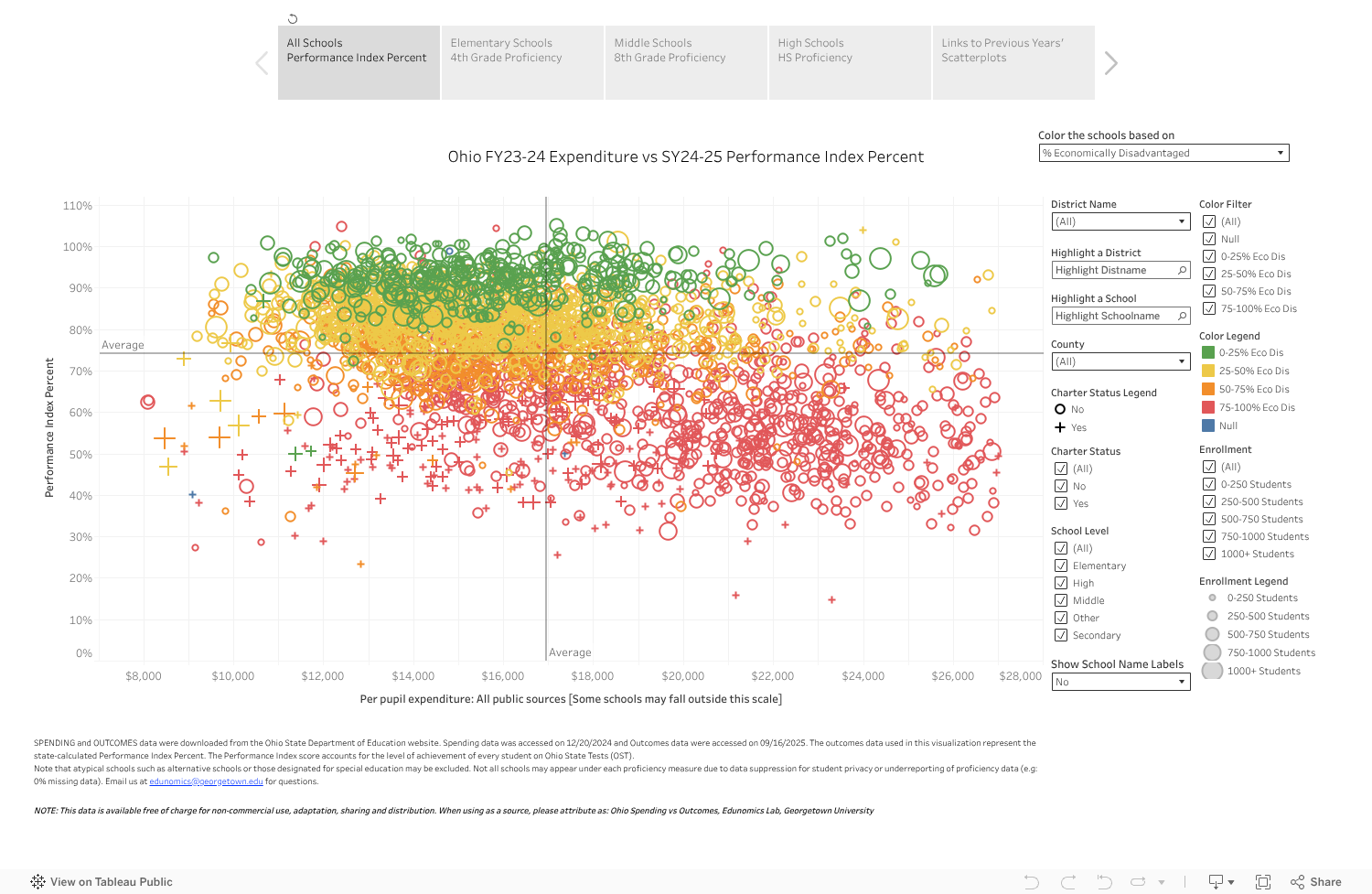Screen dimensions: 1372x894
Task: Click the search magnifier in Highlight a District
Action: tap(1182, 270)
